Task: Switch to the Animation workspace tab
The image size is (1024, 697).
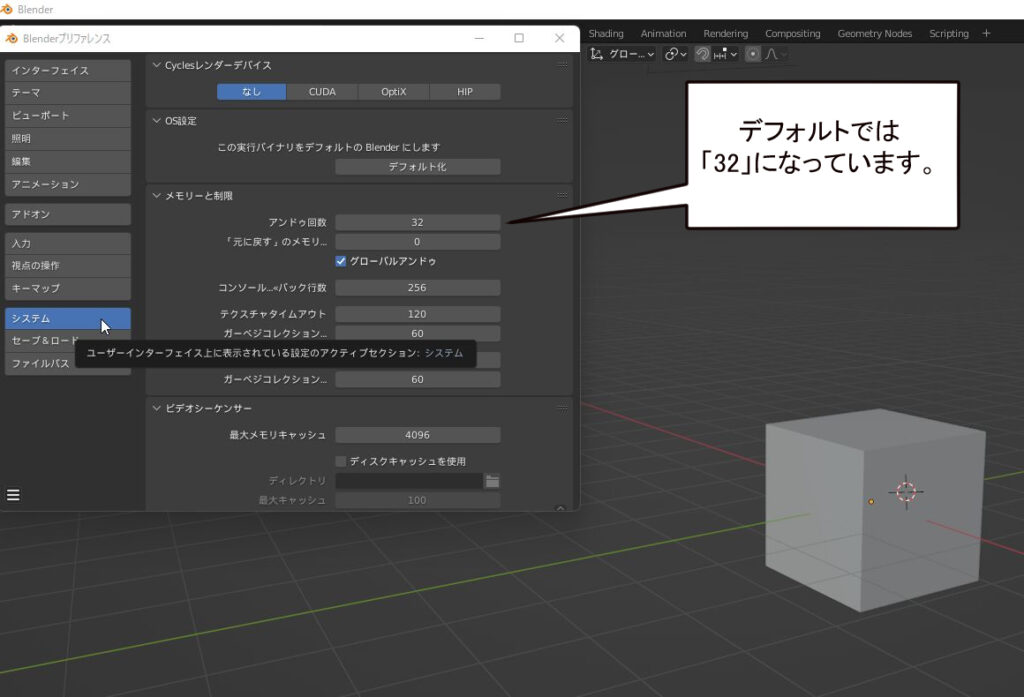Action: point(664,33)
